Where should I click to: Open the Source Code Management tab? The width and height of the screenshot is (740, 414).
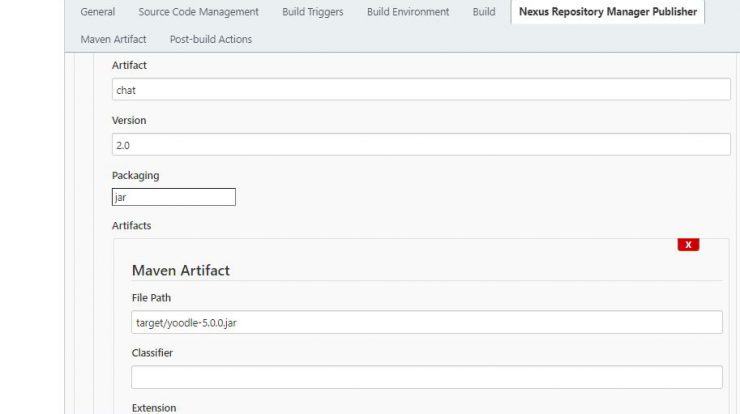coord(198,12)
